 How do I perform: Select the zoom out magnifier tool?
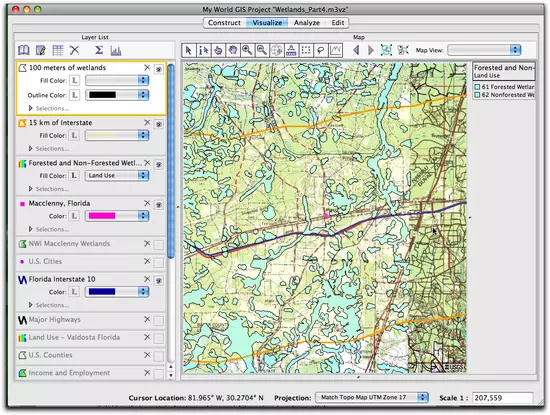click(x=262, y=51)
